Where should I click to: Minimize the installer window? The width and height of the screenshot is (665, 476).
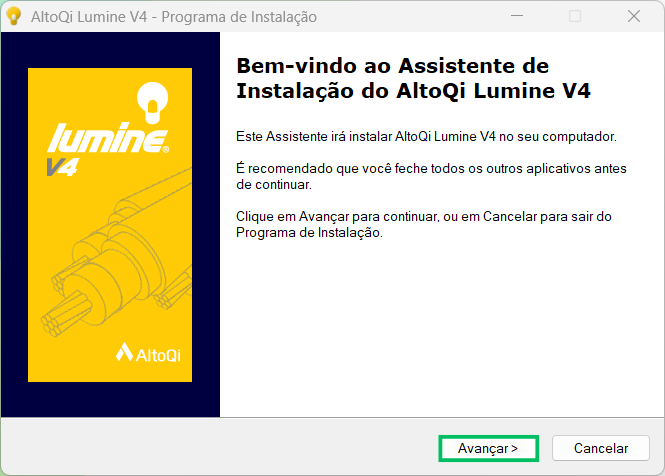pyautogui.click(x=517, y=16)
